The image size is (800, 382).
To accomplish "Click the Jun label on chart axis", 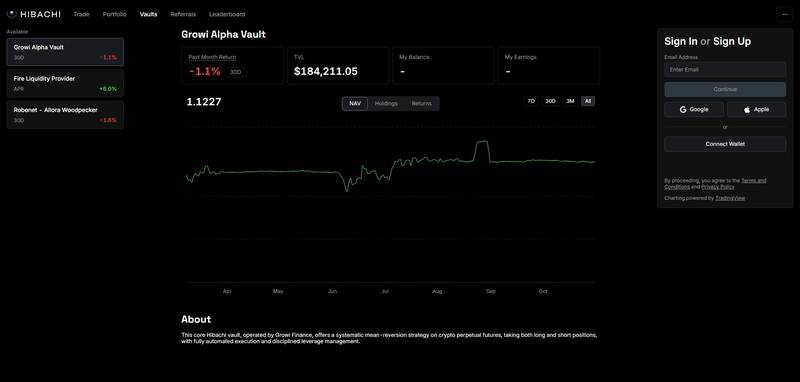I will tap(332, 292).
